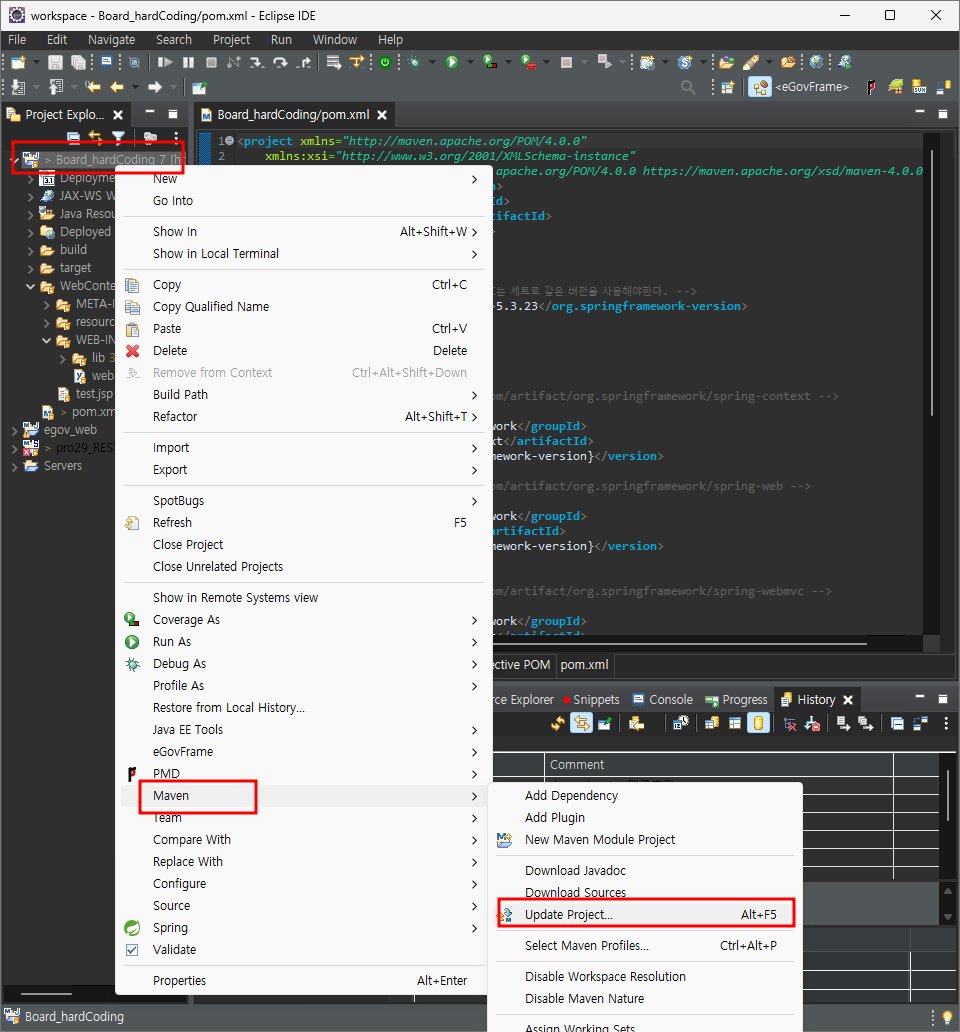Viewport: 960px width, 1032px height.
Task: Click the Step Over icon
Action: tap(280, 63)
